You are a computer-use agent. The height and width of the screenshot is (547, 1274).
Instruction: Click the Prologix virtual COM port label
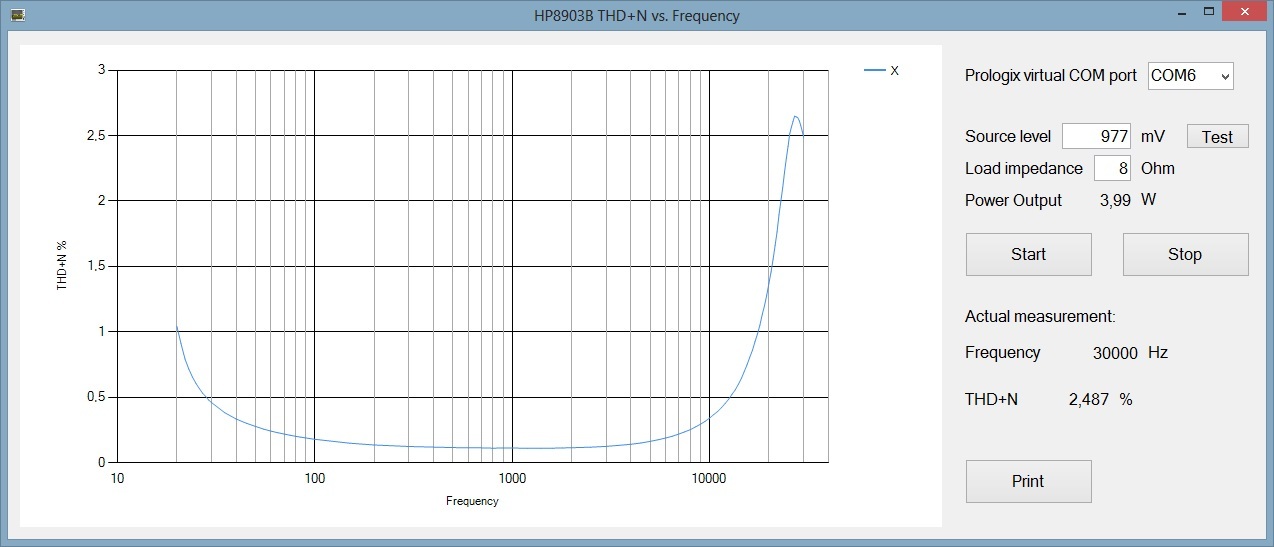(x=1051, y=76)
